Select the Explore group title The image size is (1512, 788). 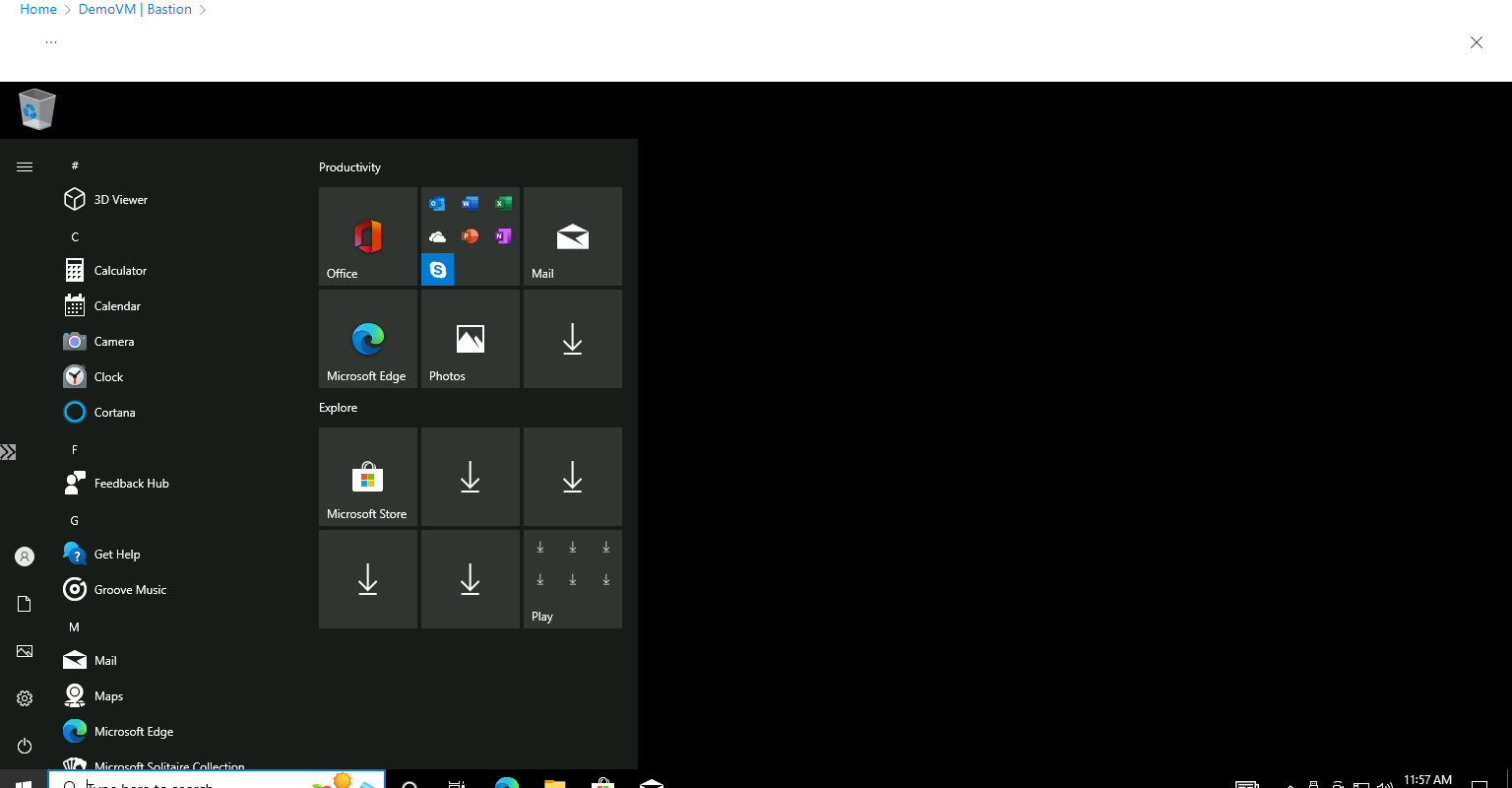pos(338,408)
